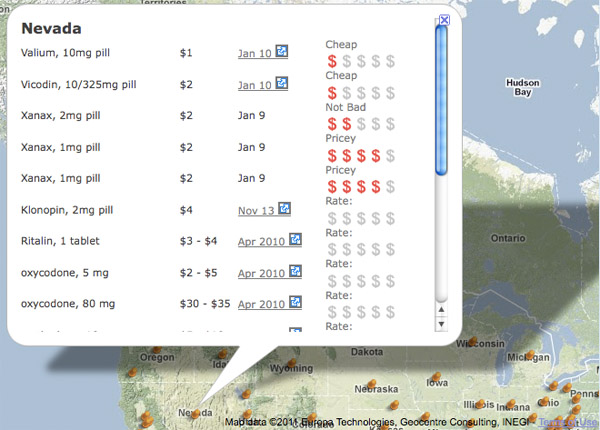Click the "Valium, 10mg pill" entry

[65, 53]
